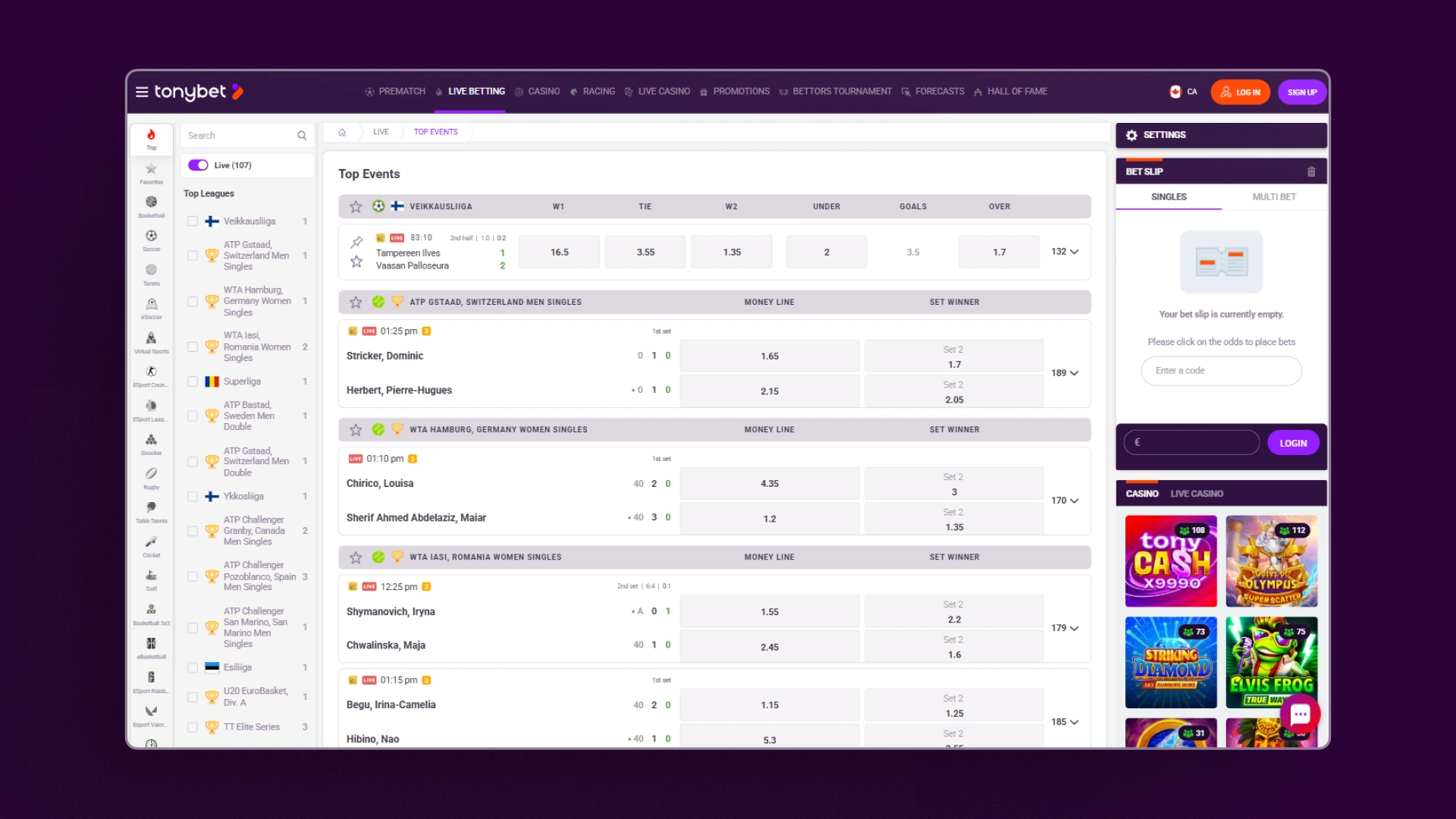The height and width of the screenshot is (819, 1456).
Task: Open the Live Betting section
Action: click(470, 92)
